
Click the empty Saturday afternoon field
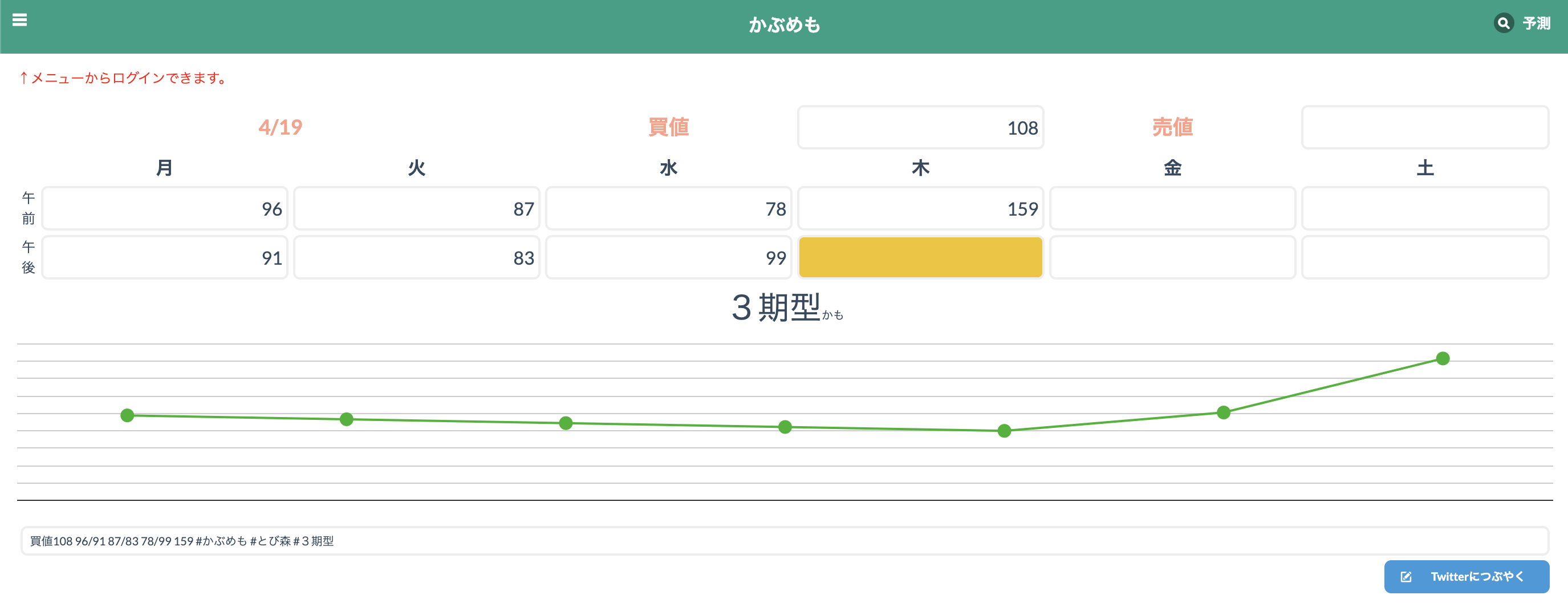click(x=1424, y=257)
